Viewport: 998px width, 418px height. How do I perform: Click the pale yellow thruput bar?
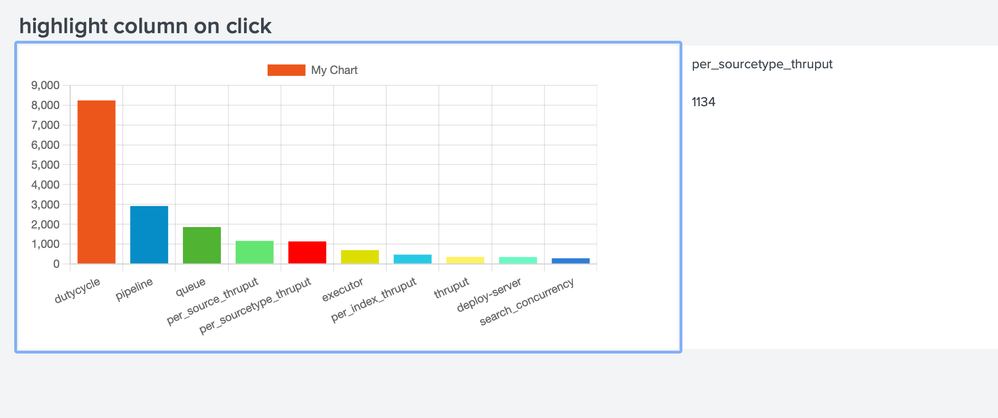pos(465,260)
